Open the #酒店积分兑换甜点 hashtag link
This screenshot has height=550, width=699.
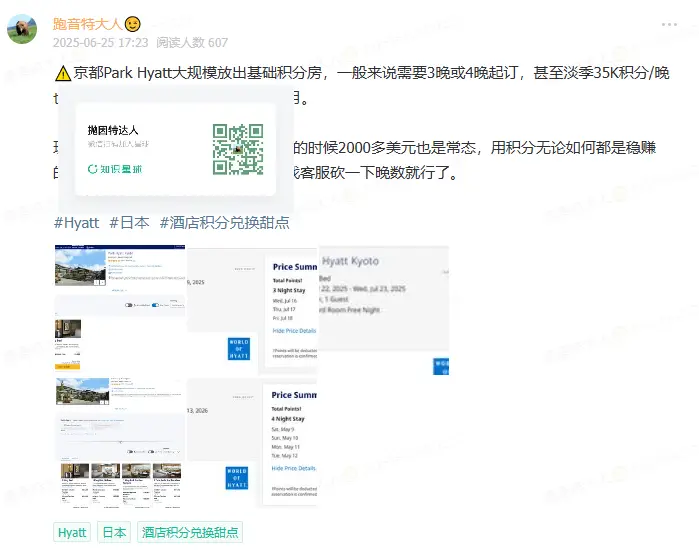pos(225,222)
